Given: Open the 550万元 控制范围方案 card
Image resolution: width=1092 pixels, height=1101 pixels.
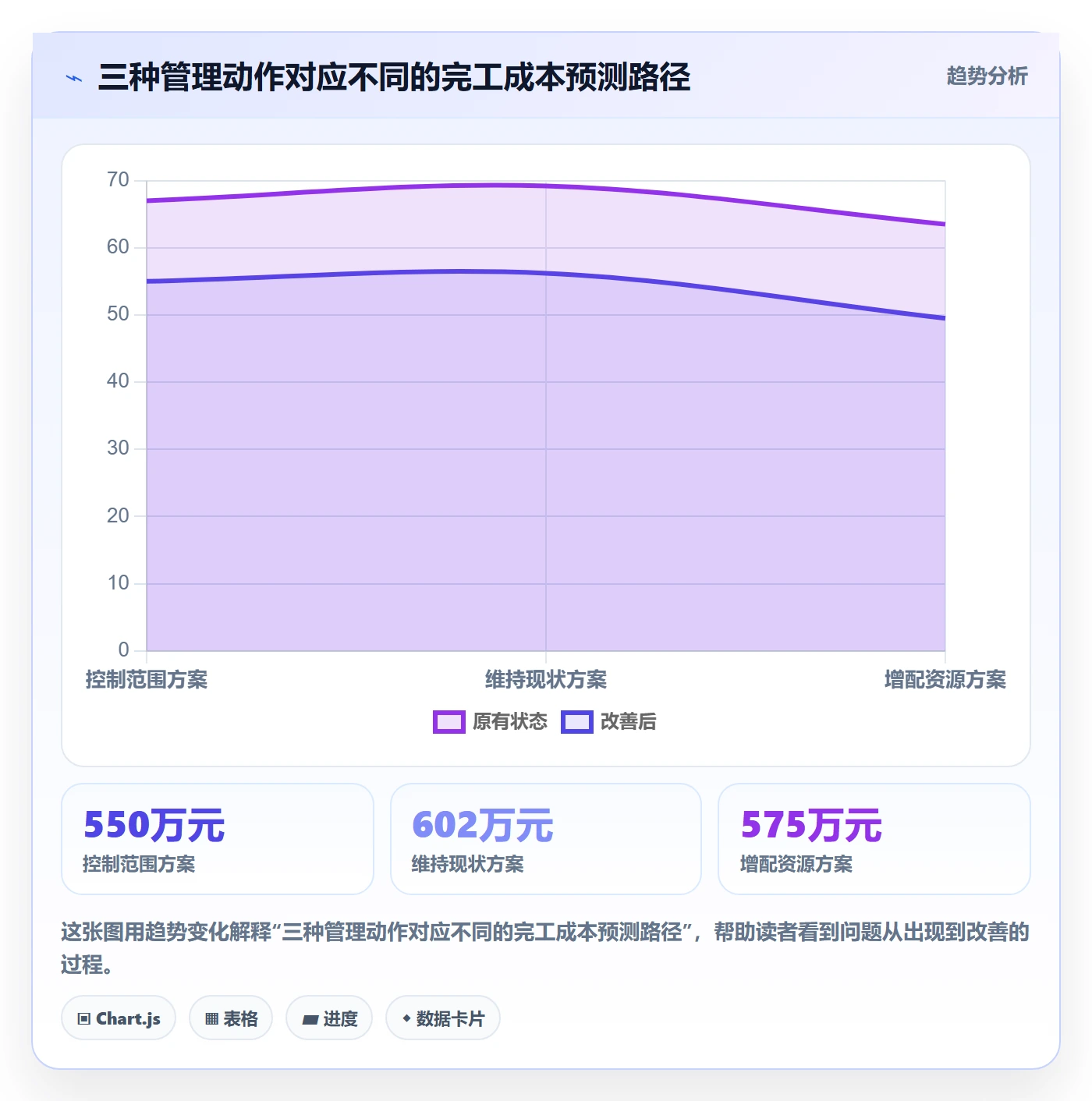Looking at the screenshot, I should pyautogui.click(x=218, y=839).
